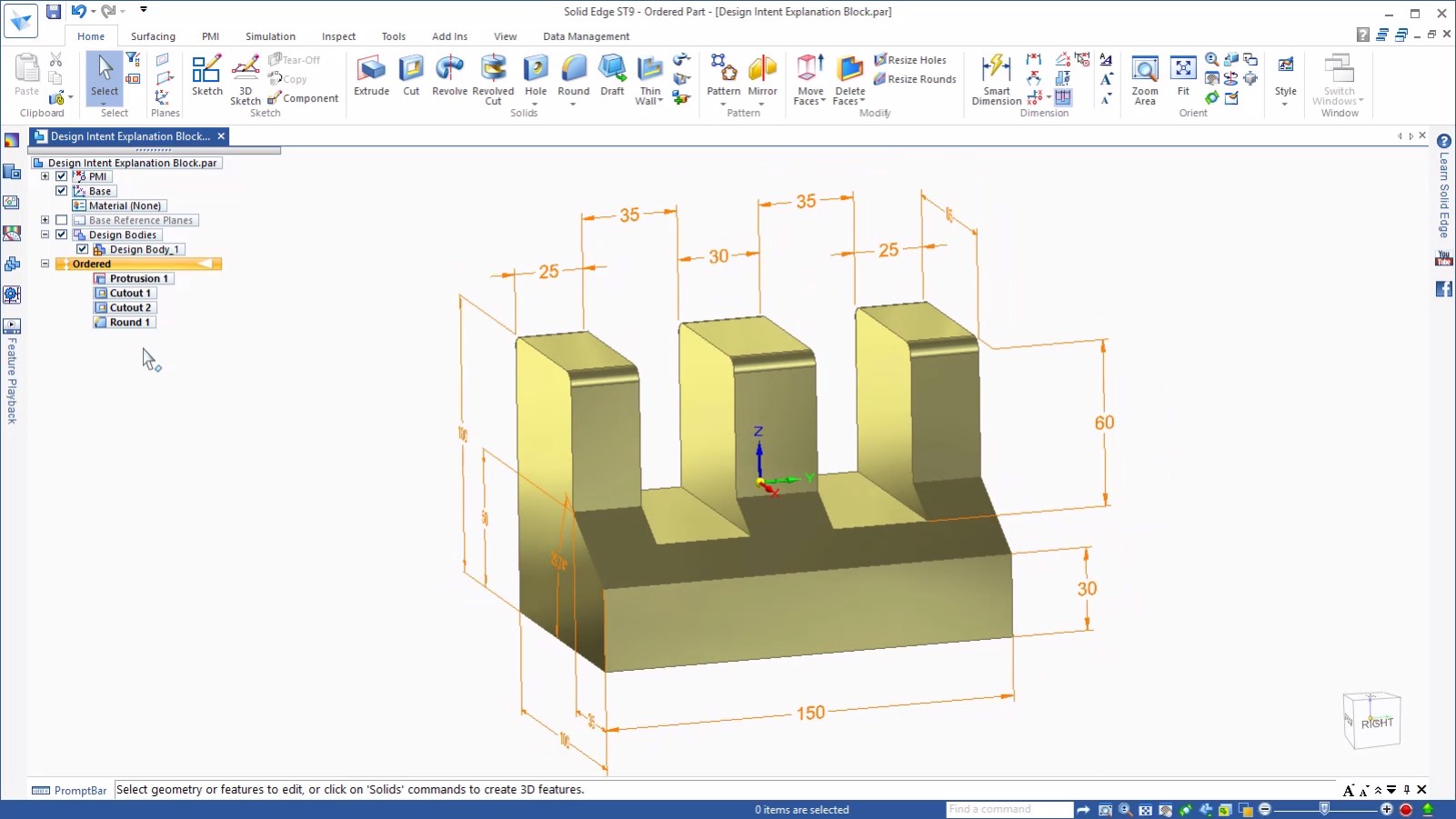Collapse the Design Bodies node
The width and height of the screenshot is (1456, 819).
pos(45,234)
